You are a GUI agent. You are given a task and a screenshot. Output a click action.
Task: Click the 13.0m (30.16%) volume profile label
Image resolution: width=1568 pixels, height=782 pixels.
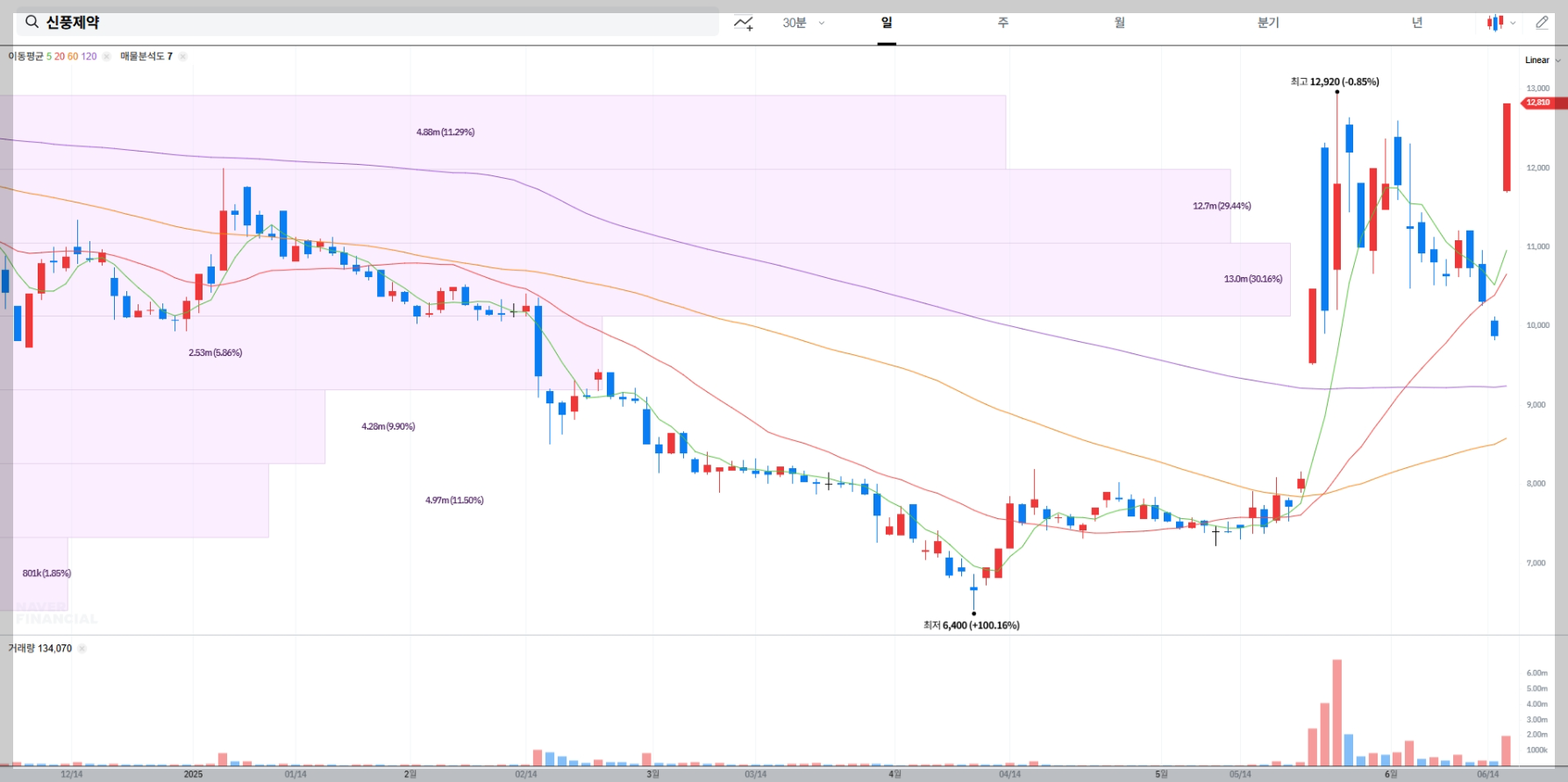click(x=1253, y=279)
